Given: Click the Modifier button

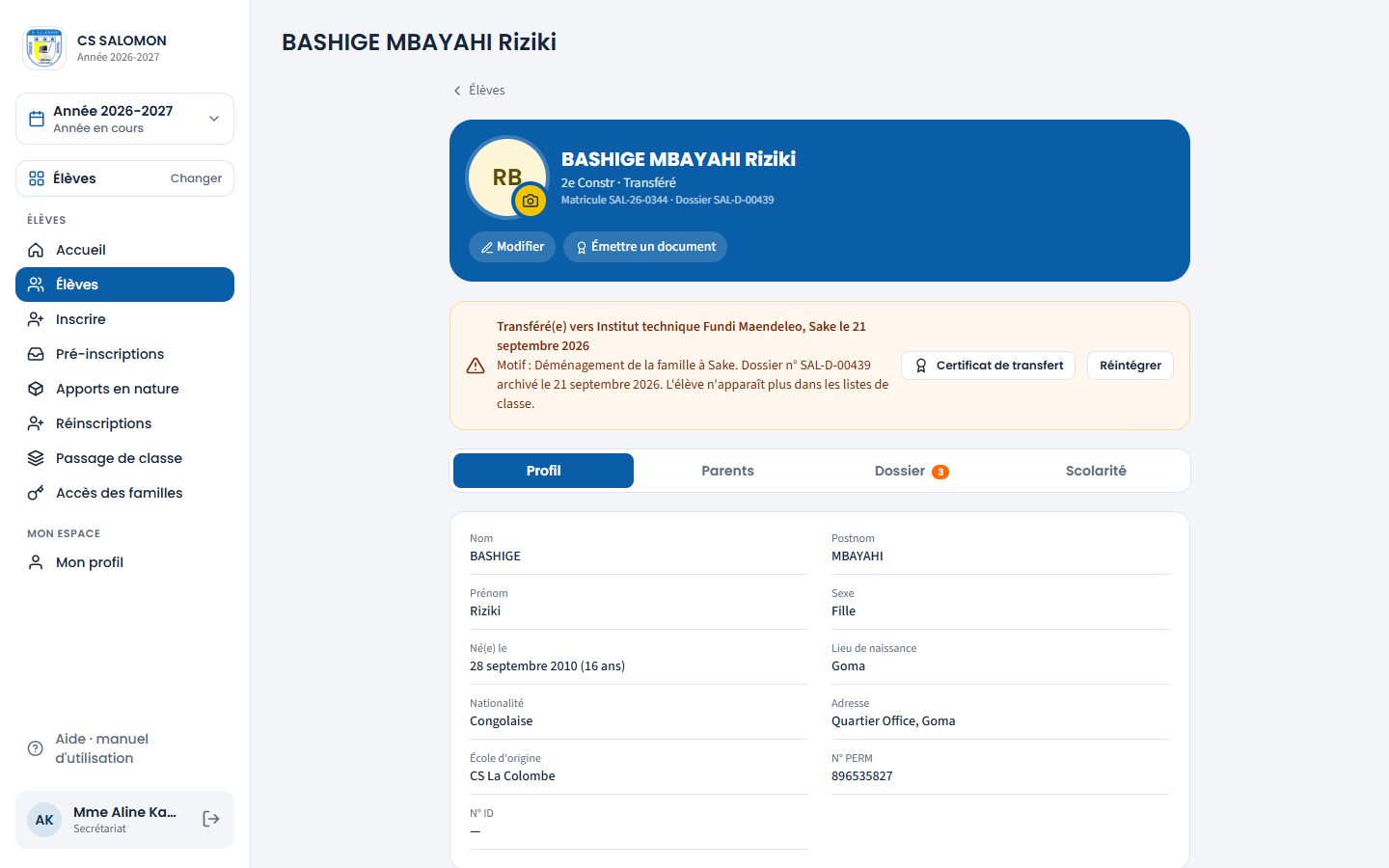Looking at the screenshot, I should [512, 247].
